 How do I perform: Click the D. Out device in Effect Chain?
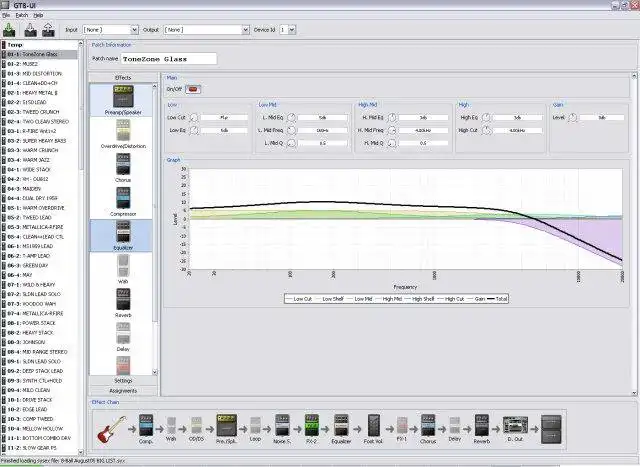515,425
